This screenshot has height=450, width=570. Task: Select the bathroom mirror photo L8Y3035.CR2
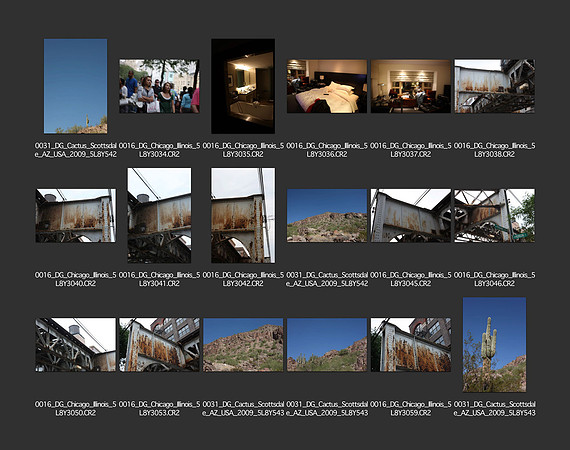coord(243,86)
